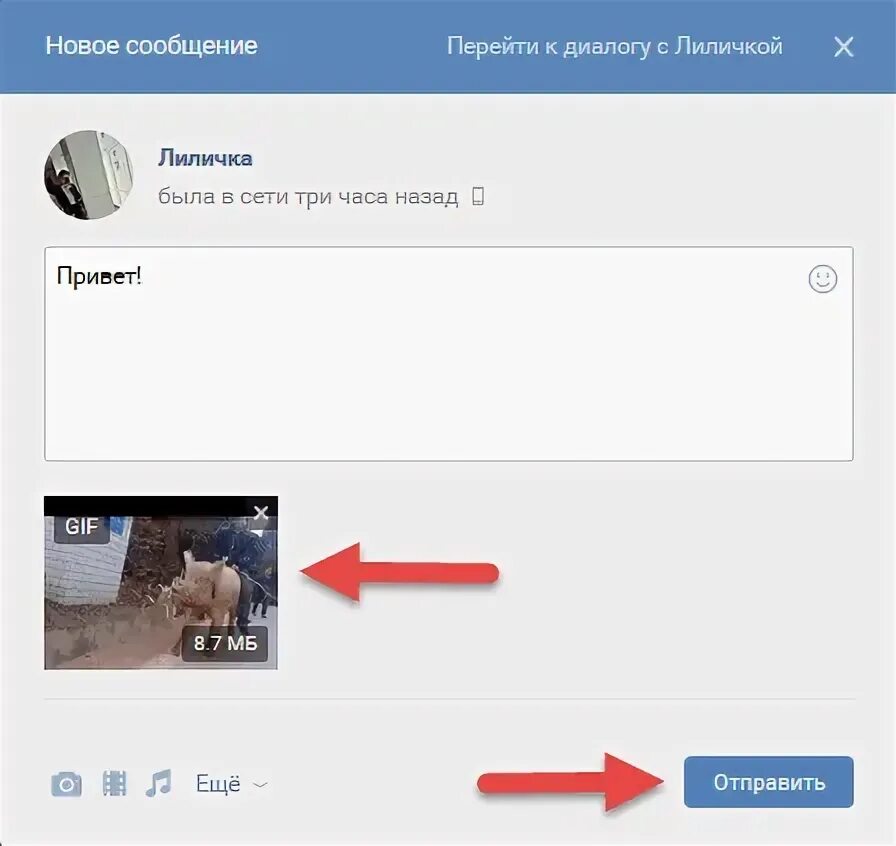Focus the message text field with Привет!

click(449, 354)
